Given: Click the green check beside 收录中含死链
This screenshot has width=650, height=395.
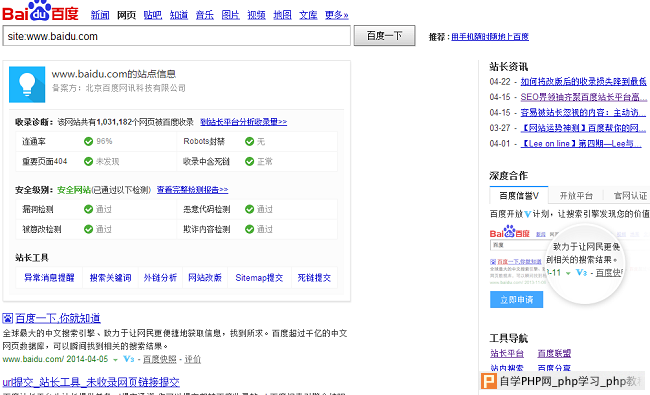Looking at the screenshot, I should 249,161.
